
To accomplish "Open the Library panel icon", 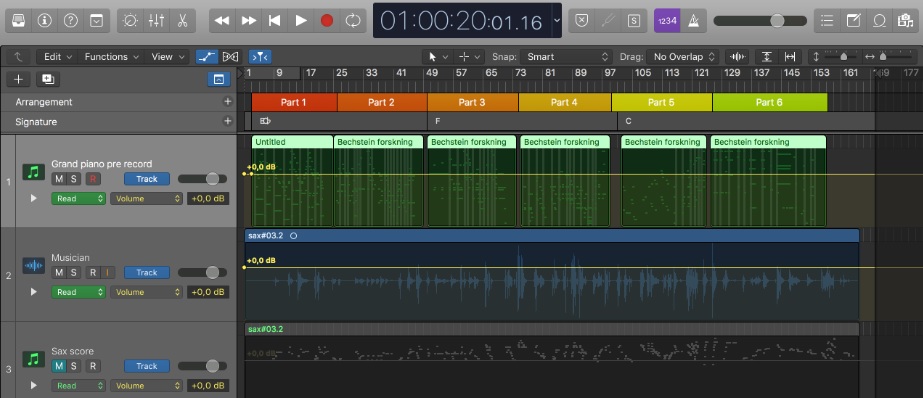I will coord(18,21).
